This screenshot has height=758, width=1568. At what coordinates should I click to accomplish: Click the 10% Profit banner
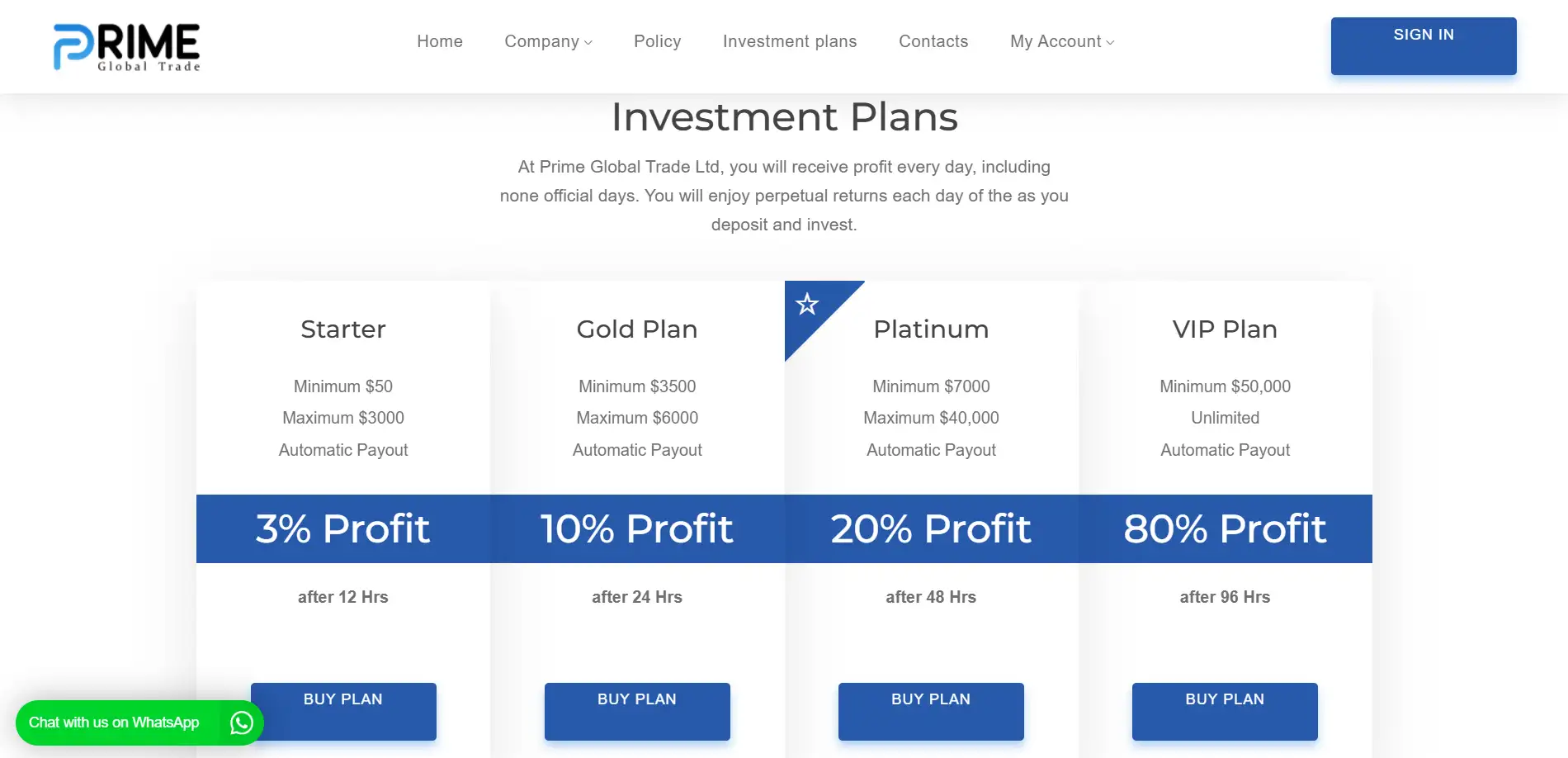pyautogui.click(x=637, y=528)
